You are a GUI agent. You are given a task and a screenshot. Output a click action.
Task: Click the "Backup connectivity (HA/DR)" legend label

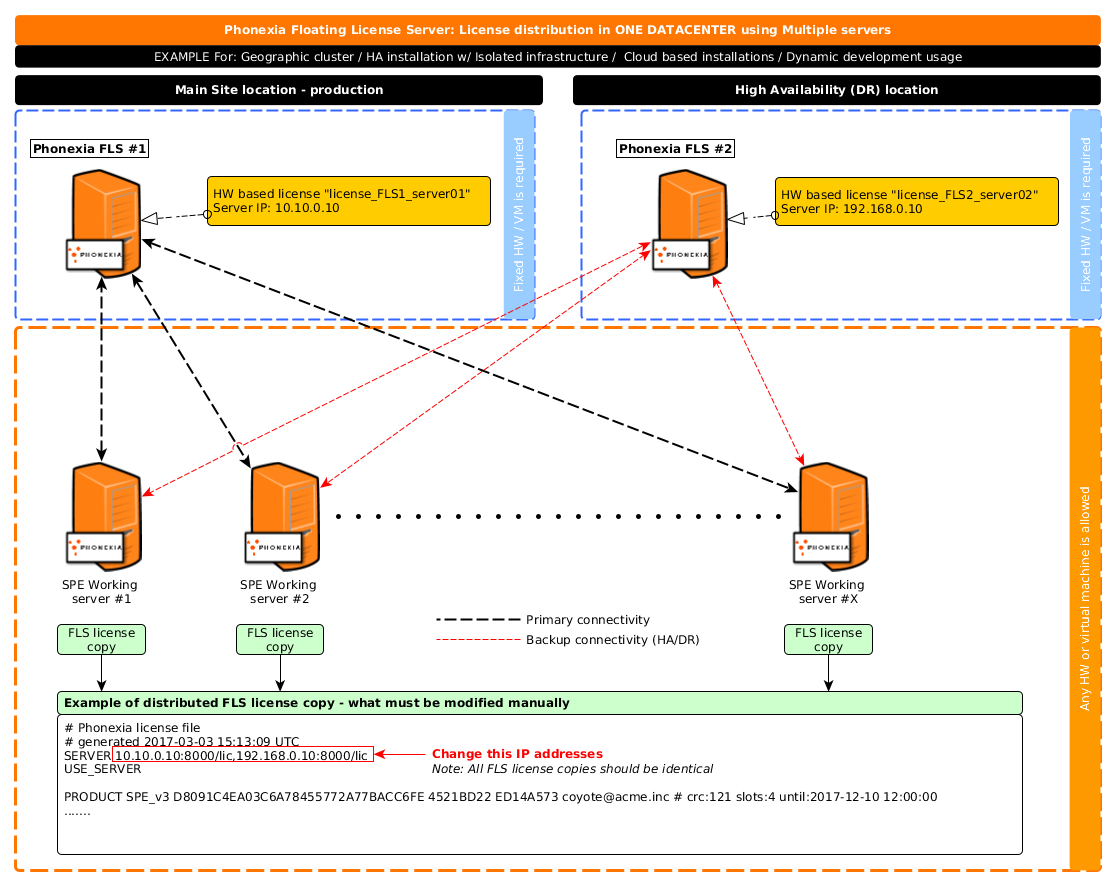pyautogui.click(x=613, y=640)
